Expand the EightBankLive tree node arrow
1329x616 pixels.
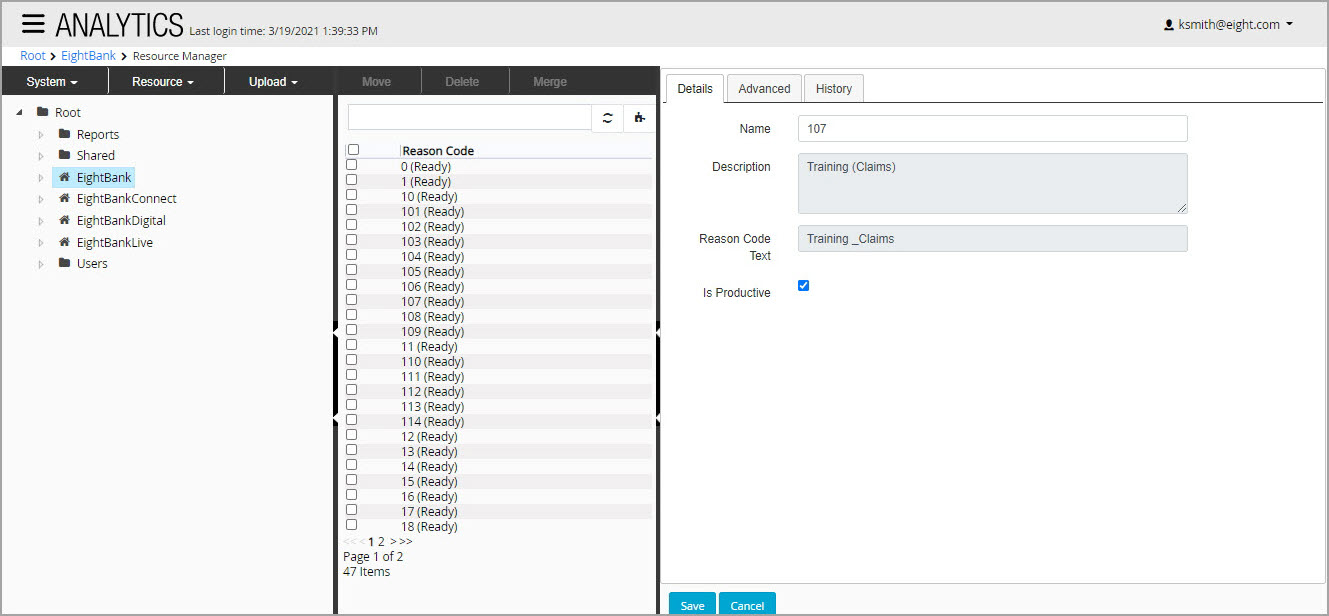(41, 242)
